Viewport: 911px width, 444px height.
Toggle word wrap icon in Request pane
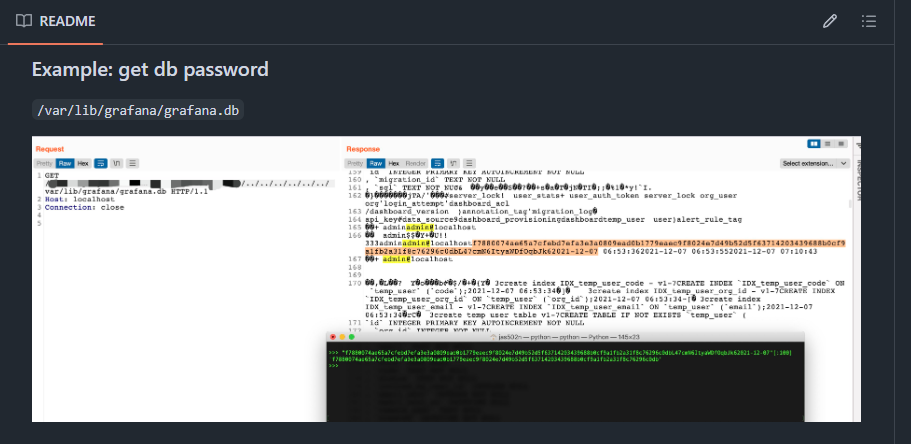[x=100, y=164]
